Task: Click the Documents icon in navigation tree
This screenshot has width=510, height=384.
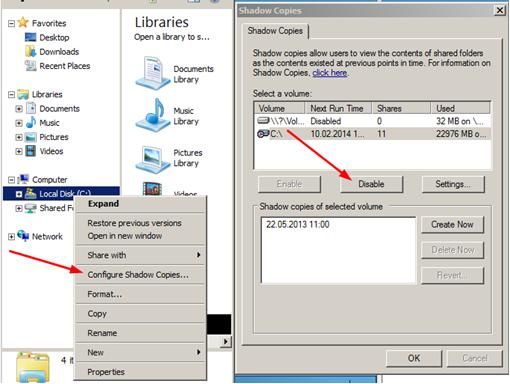Action: (31, 108)
